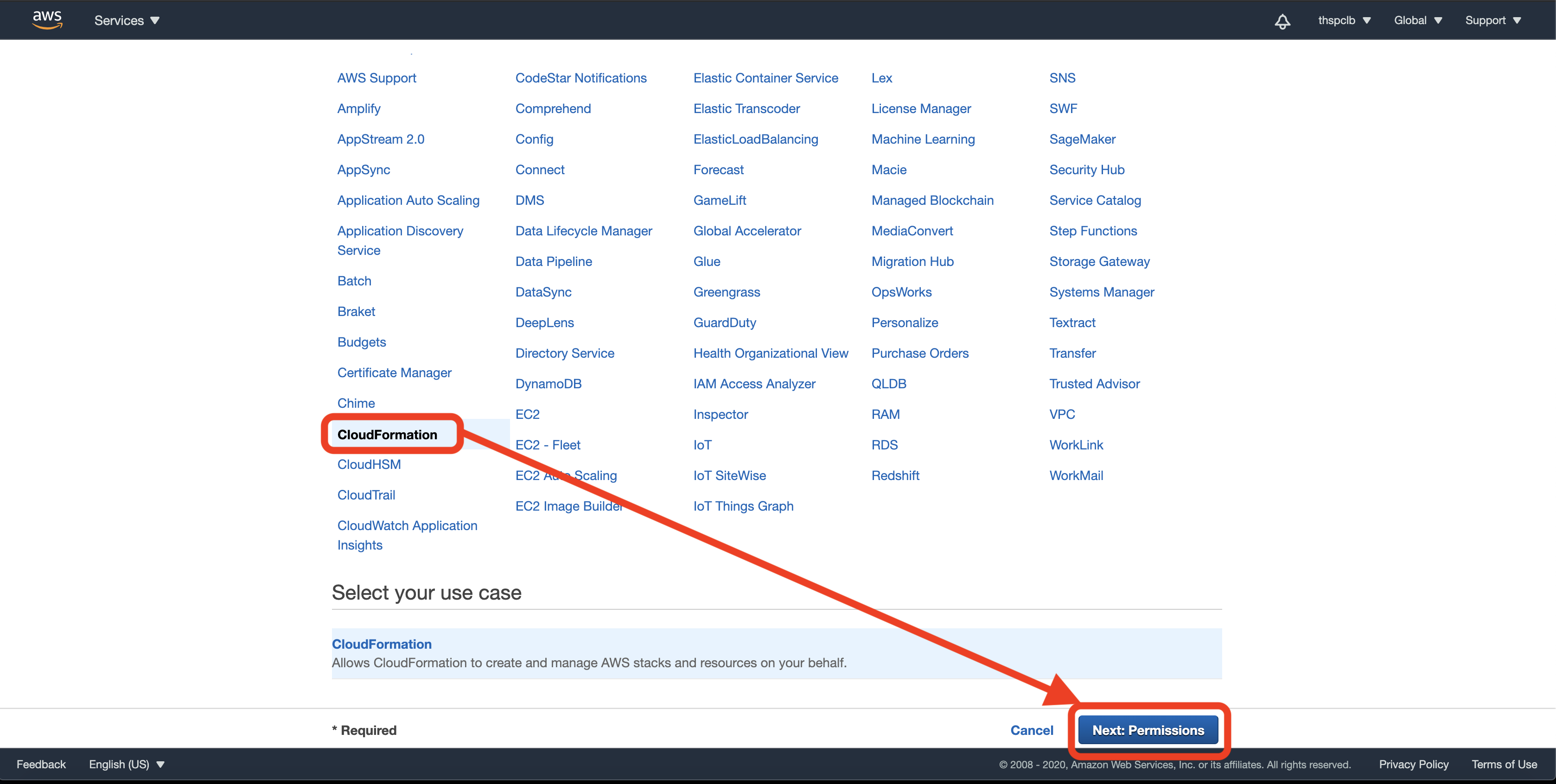Choose IoT Things Graph
Image resolution: width=1556 pixels, height=784 pixels.
pos(744,506)
